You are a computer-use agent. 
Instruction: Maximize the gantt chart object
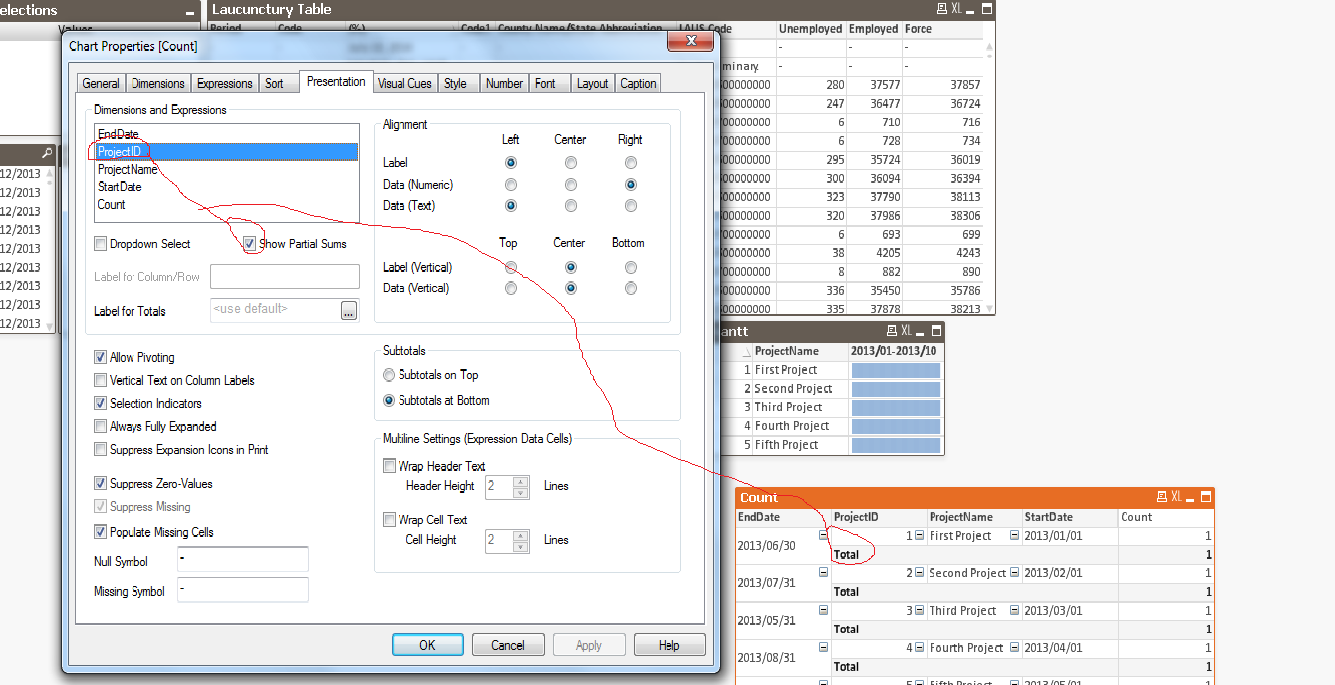(x=937, y=331)
